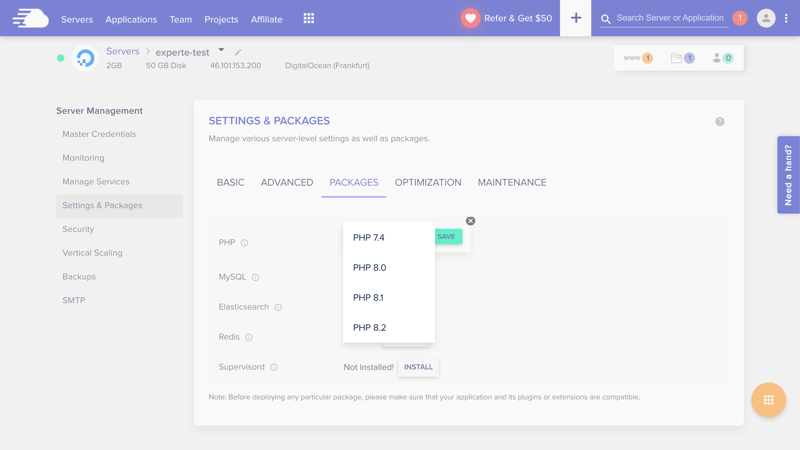The width and height of the screenshot is (800, 450).
Task: Open the Advanced tab
Action: pyautogui.click(x=287, y=183)
